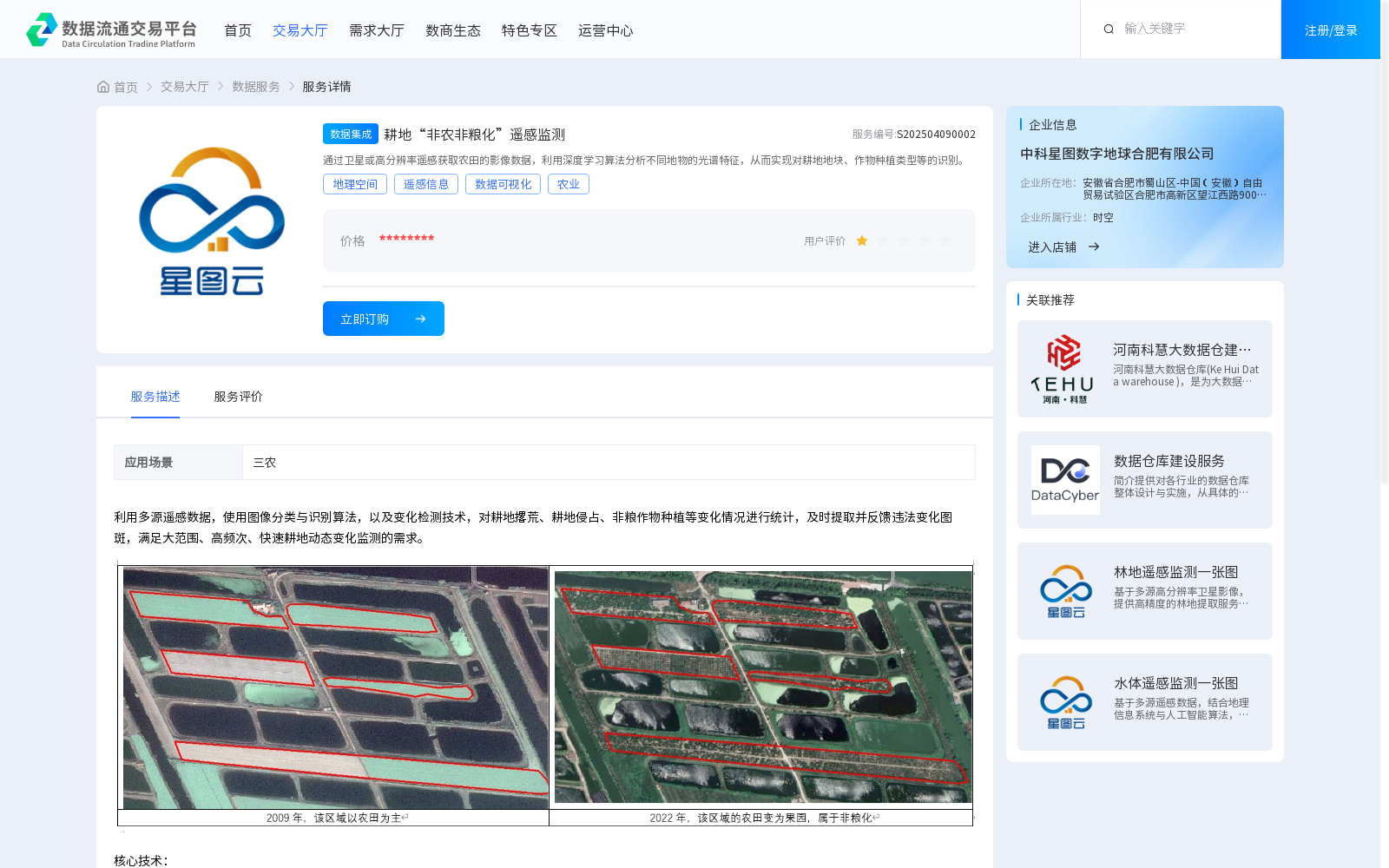
Task: Click the 2022 orchard satellite image
Action: pyautogui.click(x=763, y=687)
